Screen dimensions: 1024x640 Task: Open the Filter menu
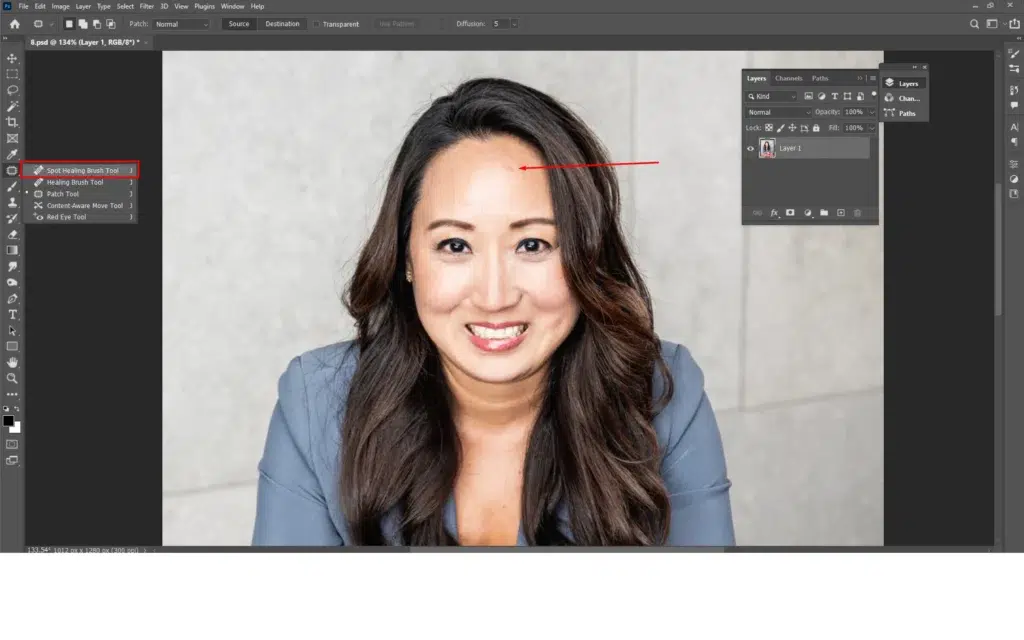coord(147,6)
